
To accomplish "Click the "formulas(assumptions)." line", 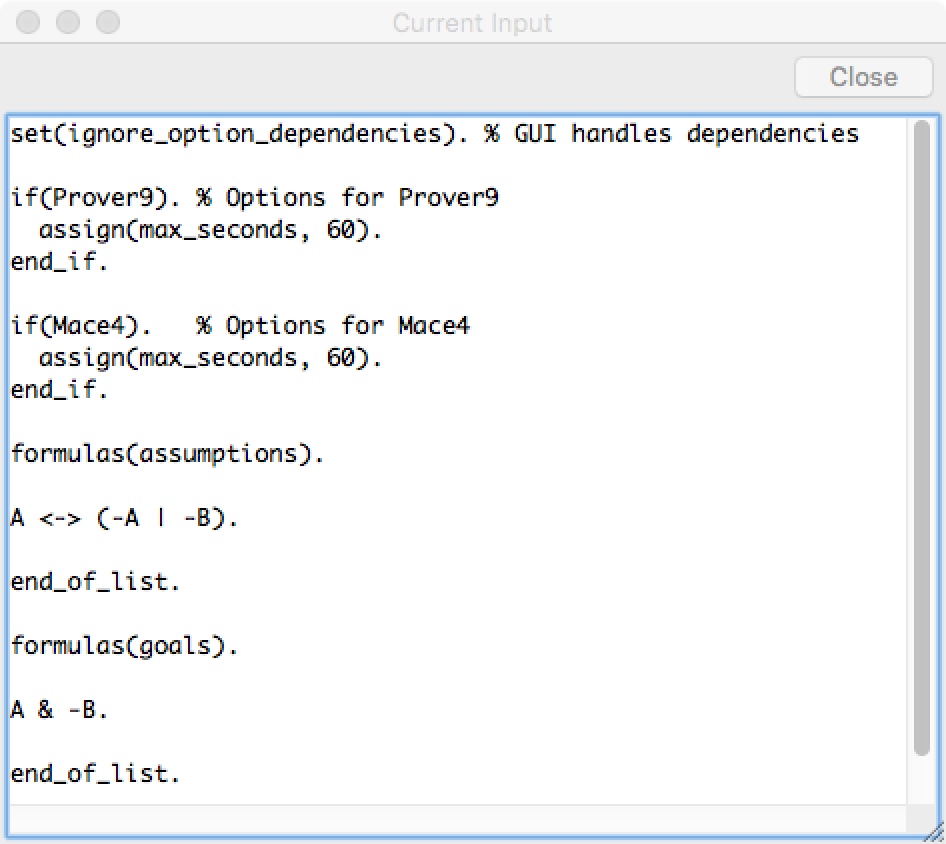I will (x=167, y=454).
